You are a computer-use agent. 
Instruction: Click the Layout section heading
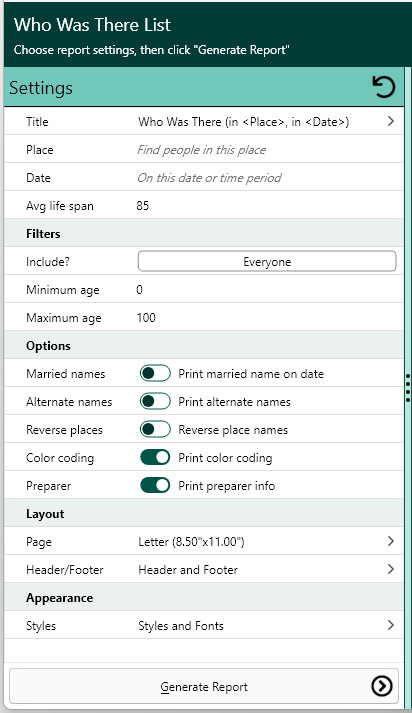click(x=45, y=514)
